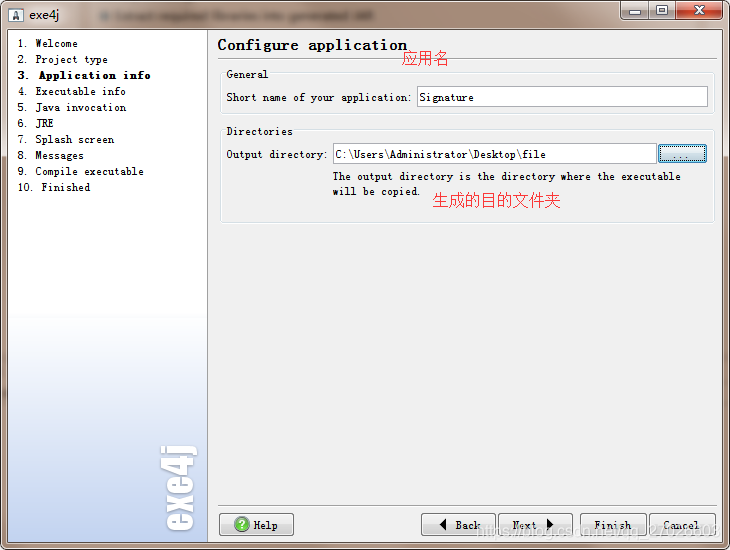Cancel the exe4j wizard
The image size is (730, 550).
pos(682,525)
